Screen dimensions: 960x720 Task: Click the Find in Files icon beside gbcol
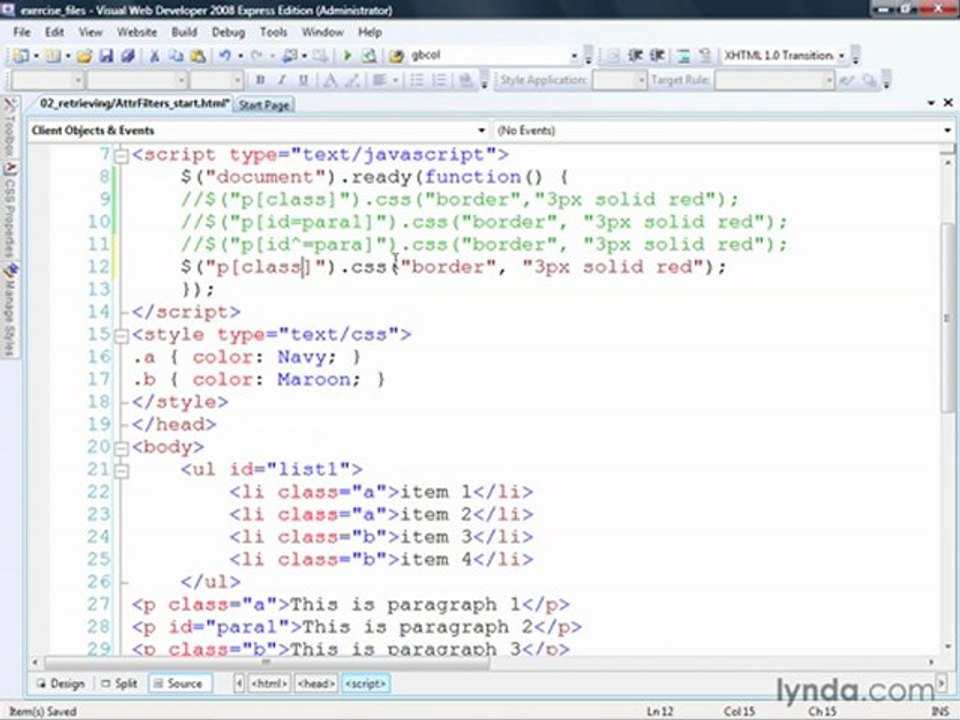click(396, 56)
